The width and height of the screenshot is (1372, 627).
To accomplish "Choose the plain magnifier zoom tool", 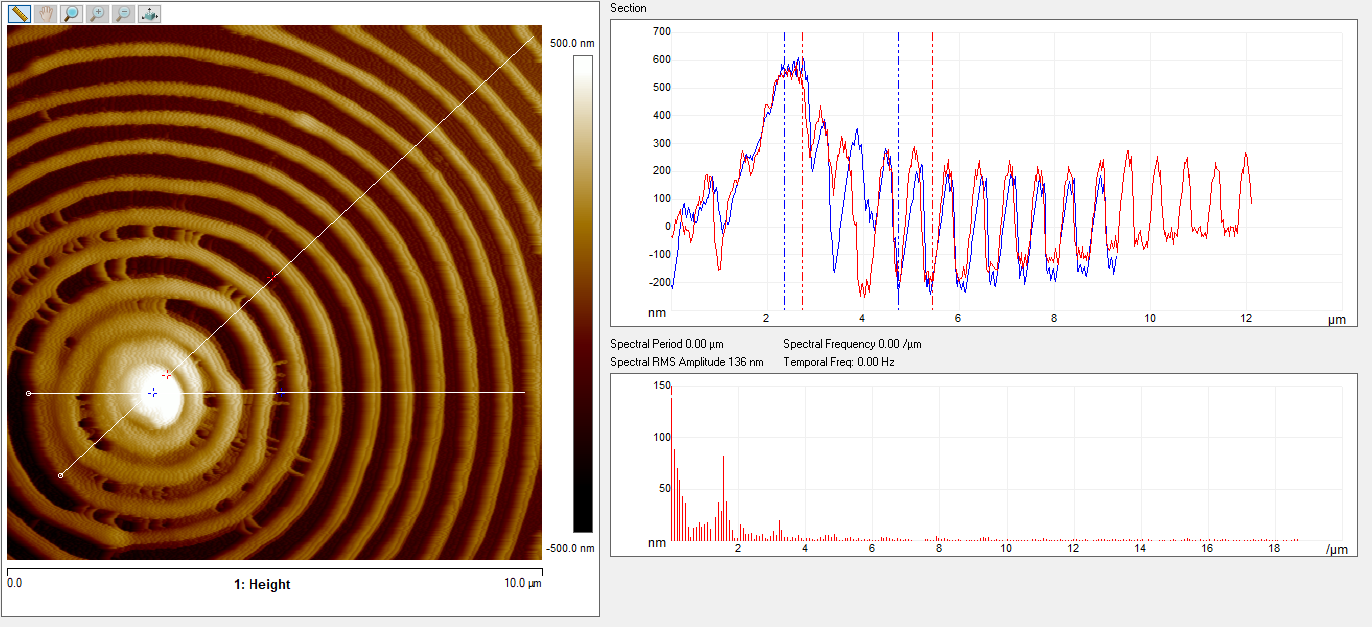I will [71, 14].
